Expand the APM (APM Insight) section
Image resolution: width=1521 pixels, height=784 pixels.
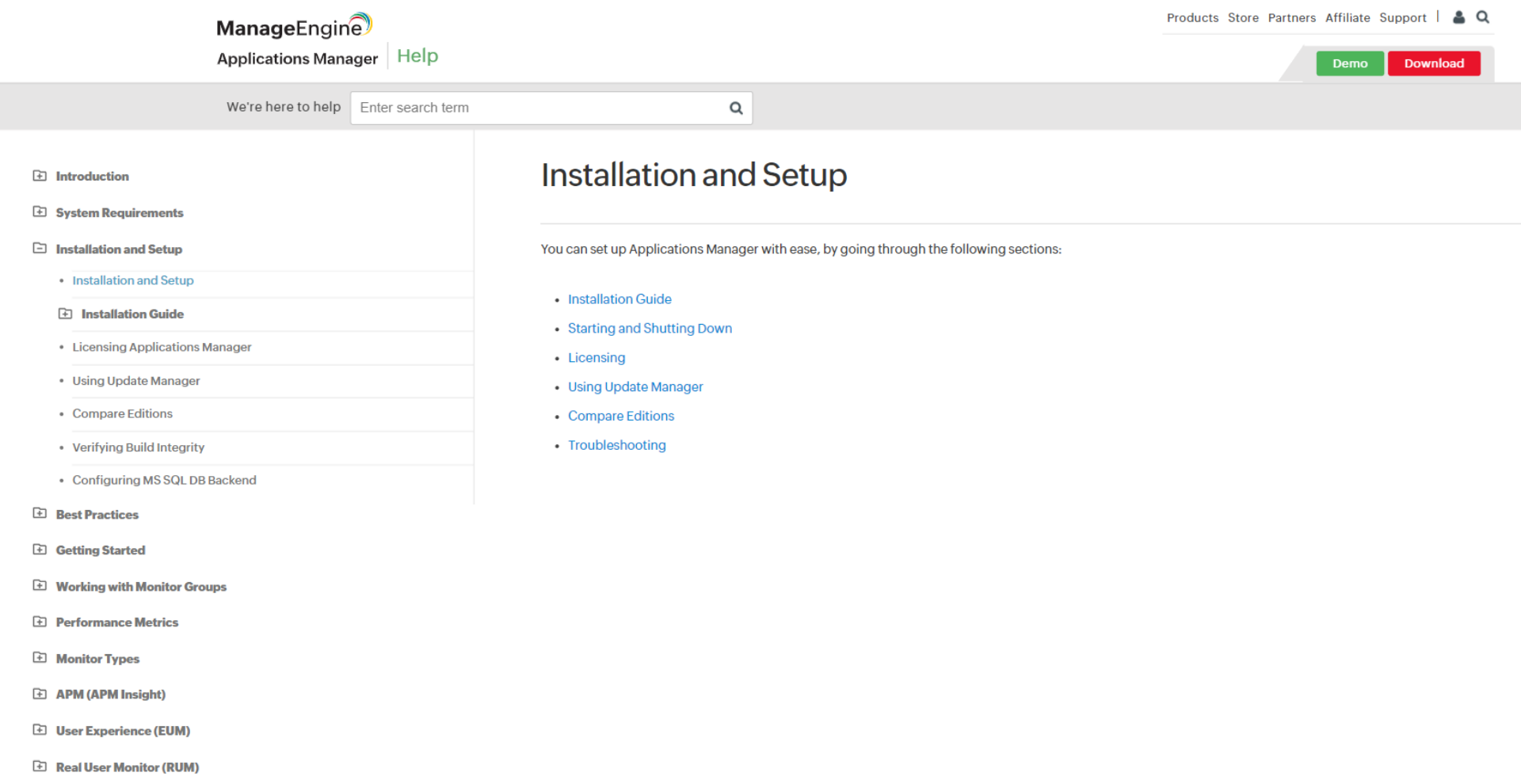pos(40,694)
